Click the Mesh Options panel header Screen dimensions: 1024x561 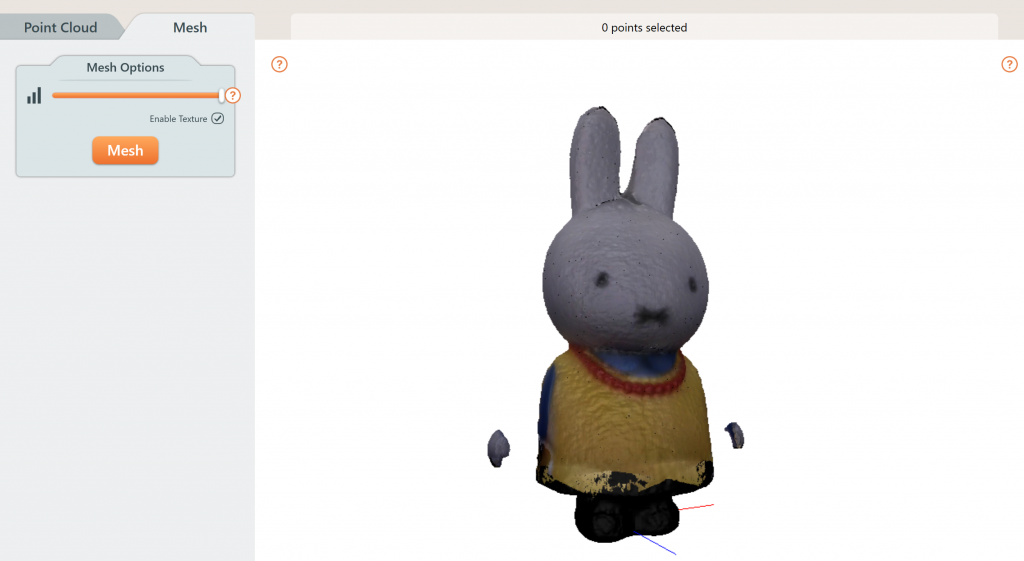tap(125, 68)
